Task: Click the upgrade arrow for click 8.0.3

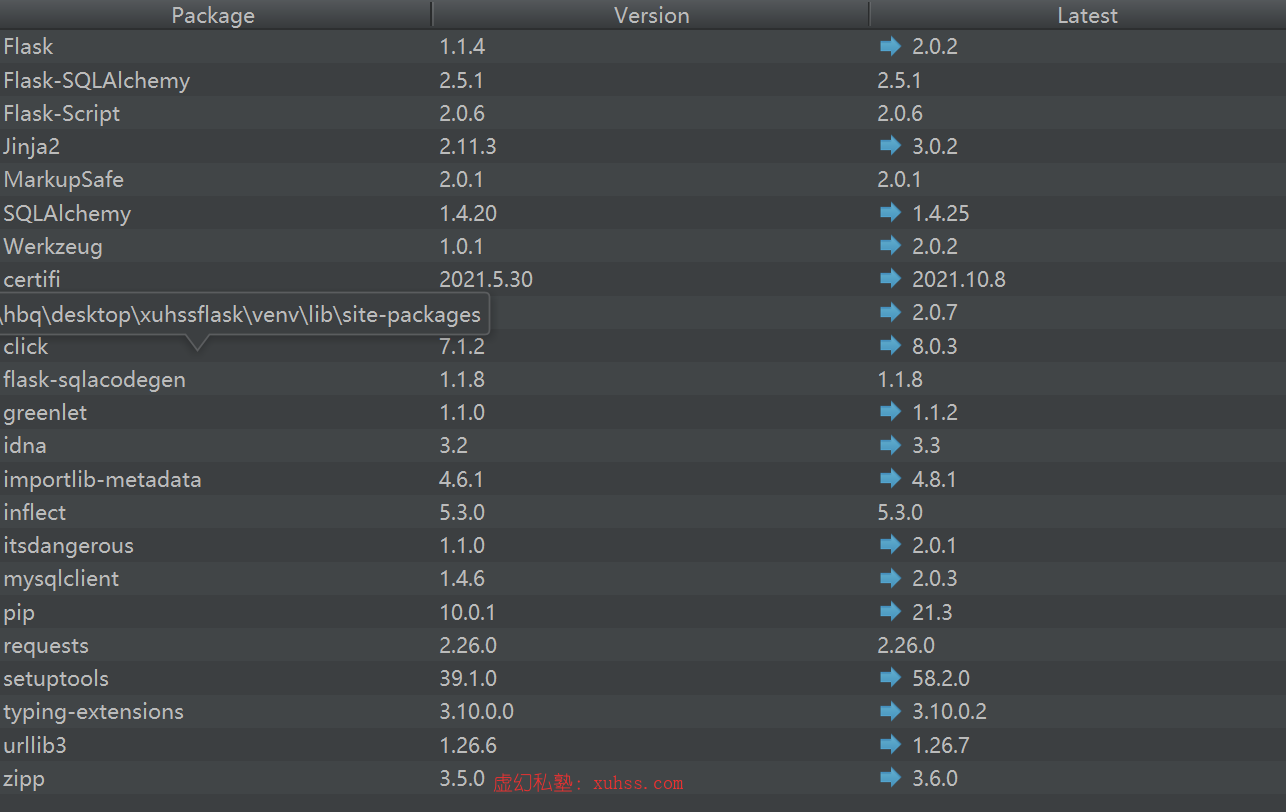Action: tap(890, 346)
